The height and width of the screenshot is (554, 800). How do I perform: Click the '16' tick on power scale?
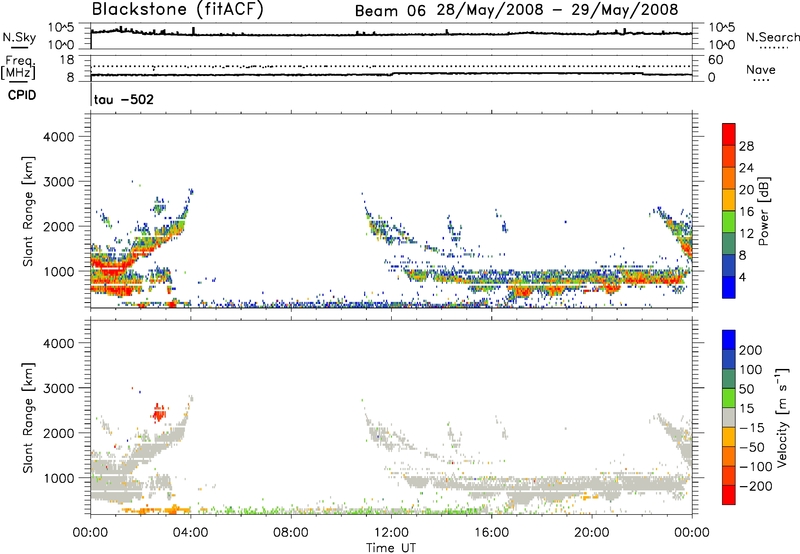point(746,212)
